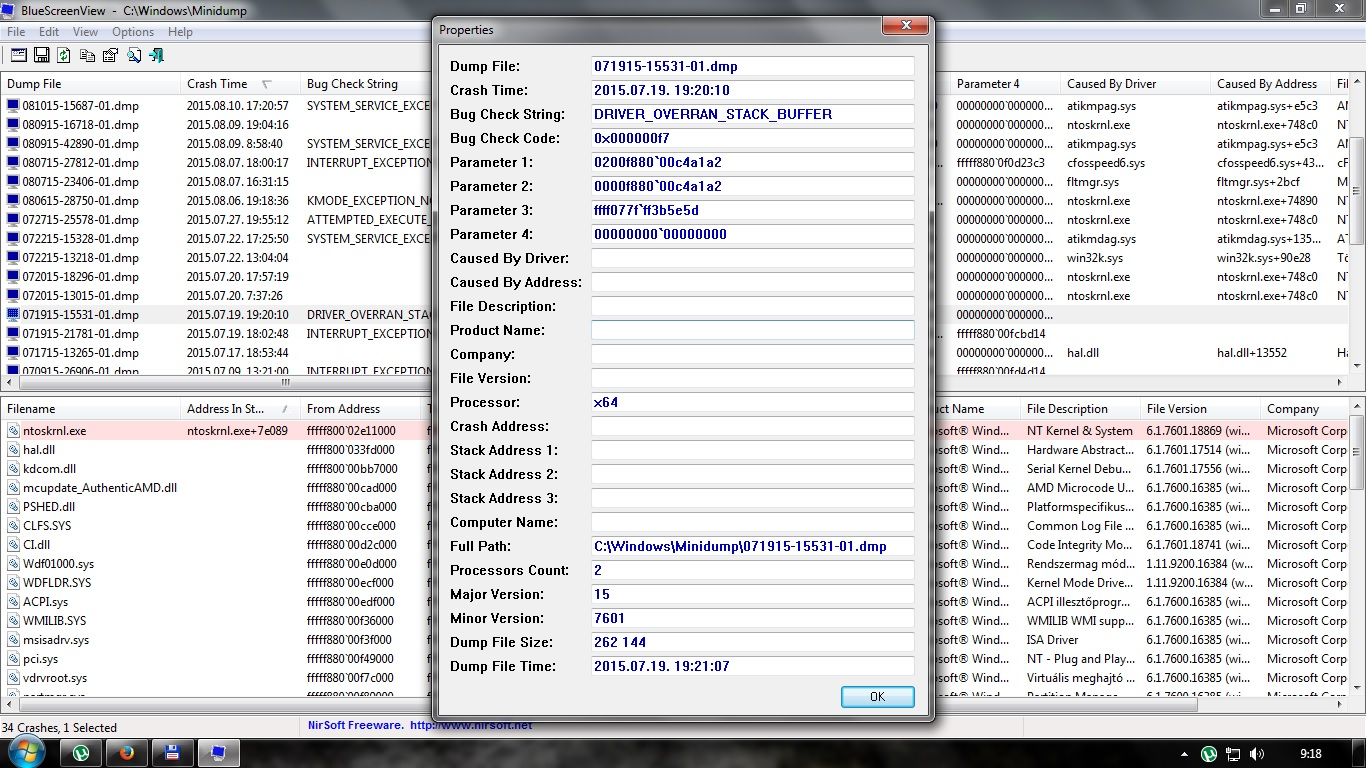Sort lower pane by Filename column
1372x768 pixels.
pos(91,409)
